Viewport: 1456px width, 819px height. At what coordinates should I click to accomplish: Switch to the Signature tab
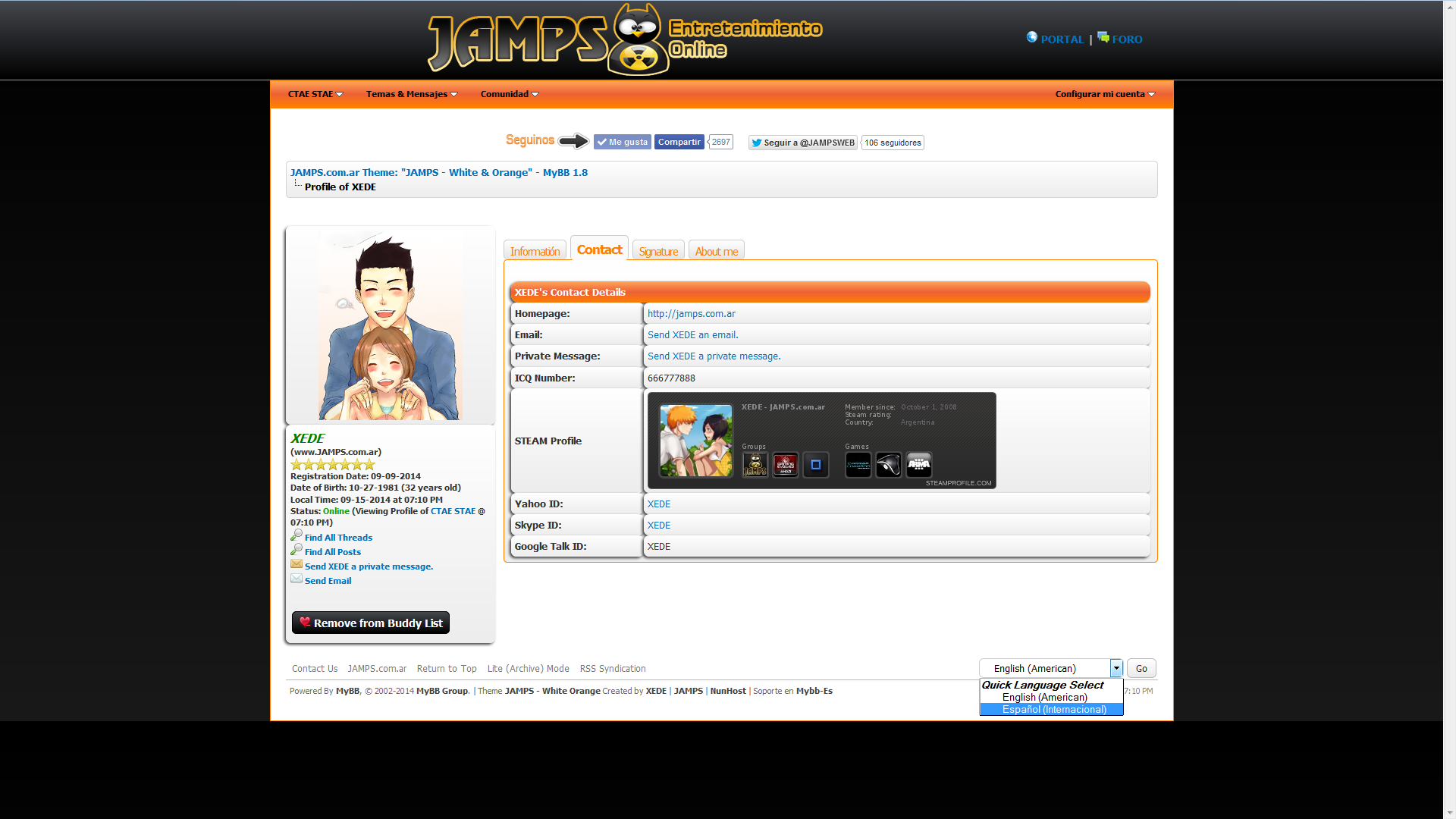click(x=657, y=251)
